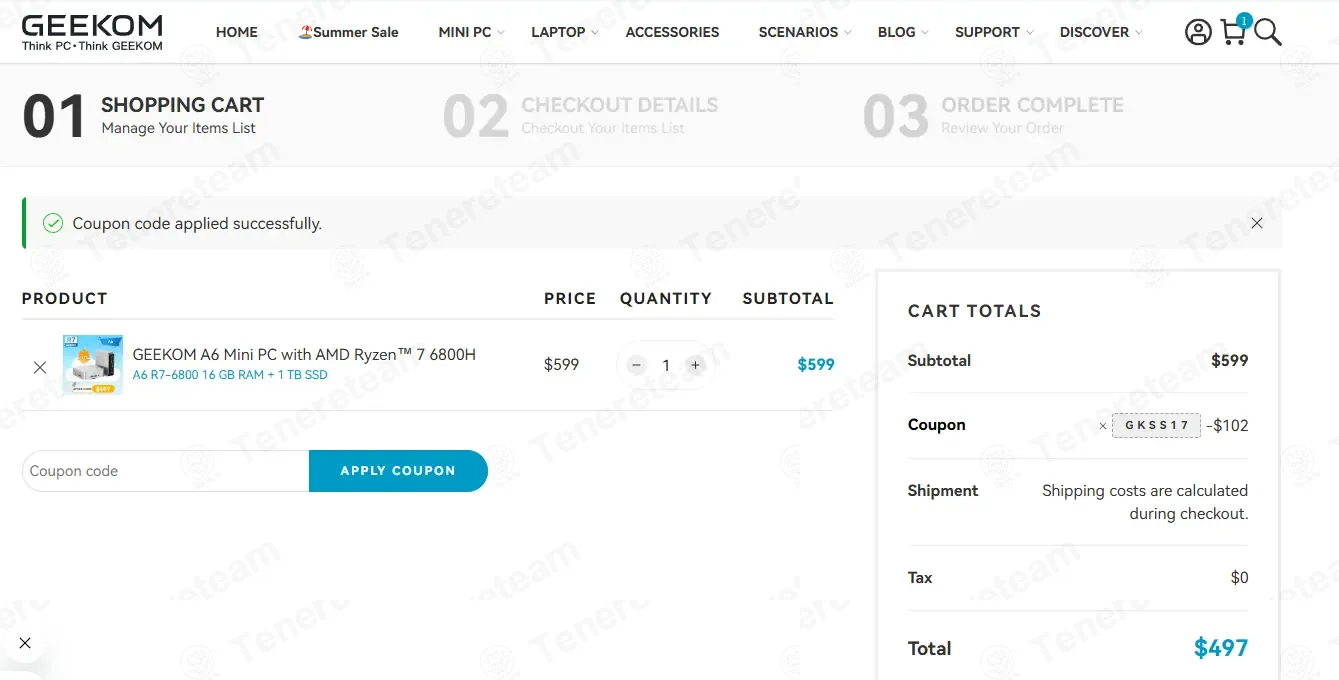Click the variation text A6 R7-6800 16 GB RAM

pyautogui.click(x=230, y=375)
